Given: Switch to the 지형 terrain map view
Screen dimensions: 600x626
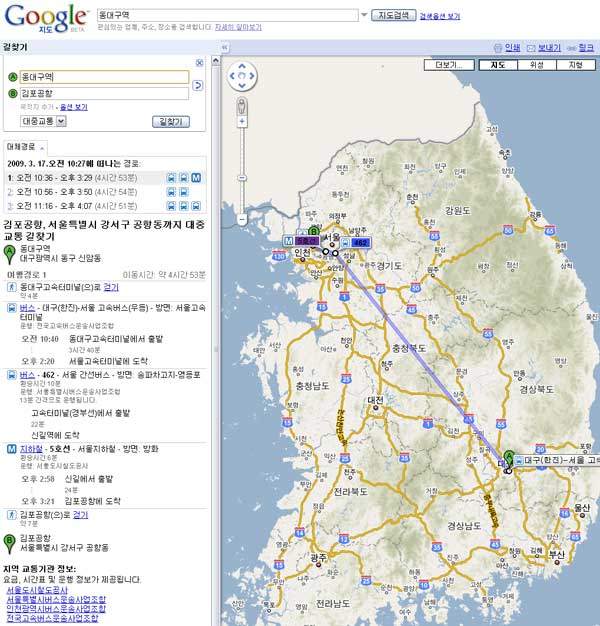Looking at the screenshot, I should tap(575, 64).
